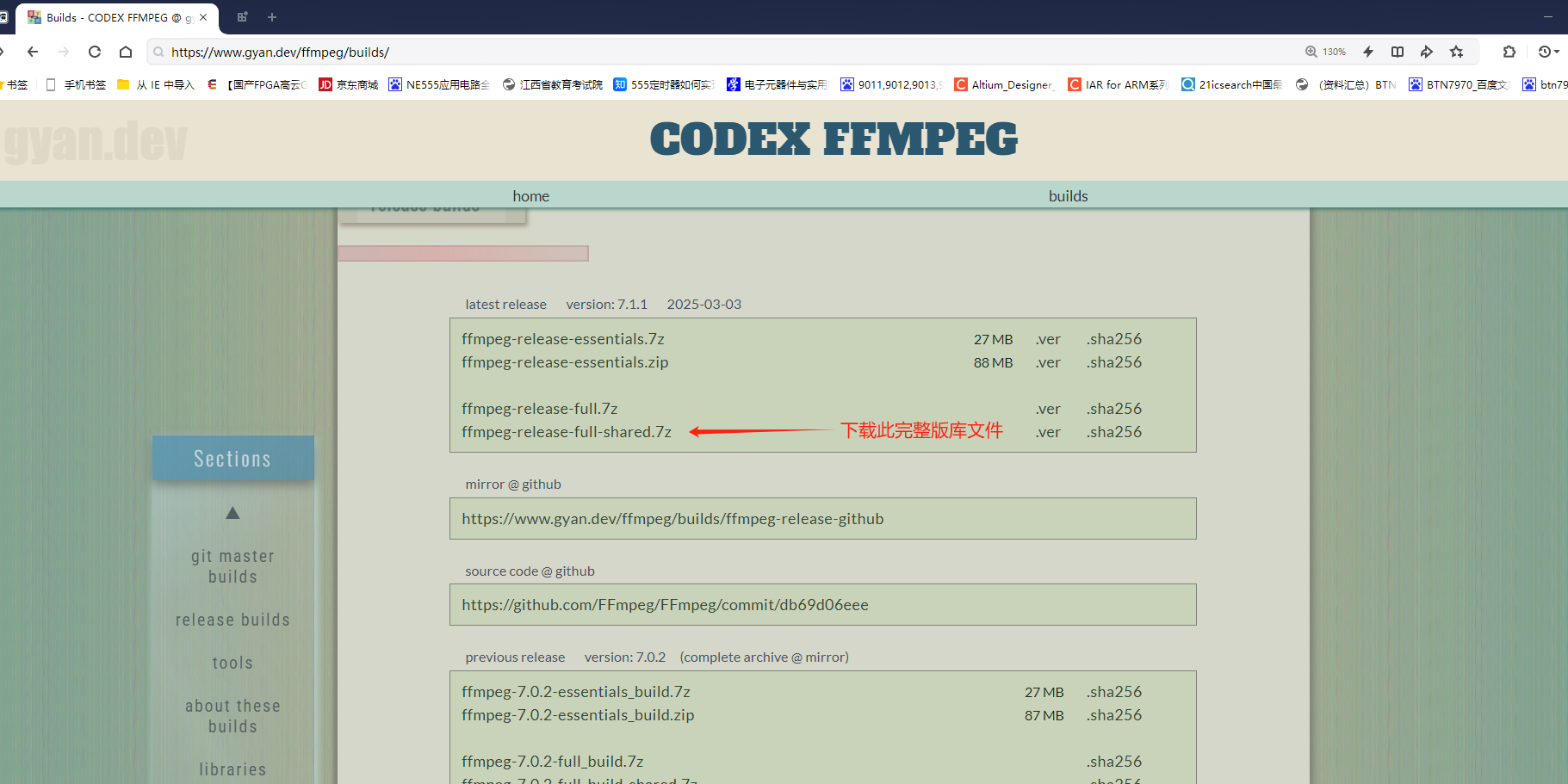The width and height of the screenshot is (1568, 784).
Task: Open NE555应用电路 bookmark
Action: [439, 84]
